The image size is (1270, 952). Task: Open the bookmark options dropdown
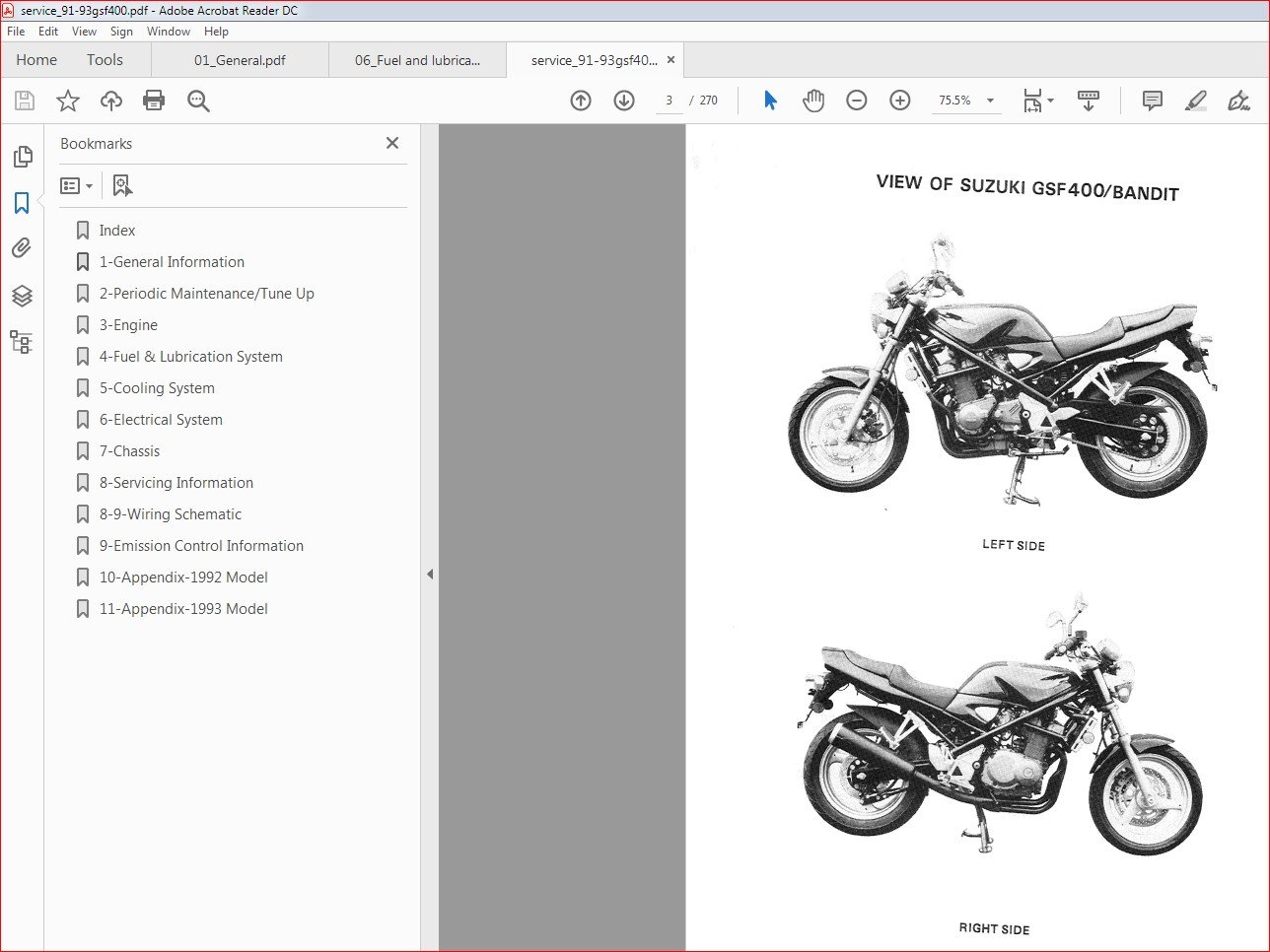tap(76, 185)
